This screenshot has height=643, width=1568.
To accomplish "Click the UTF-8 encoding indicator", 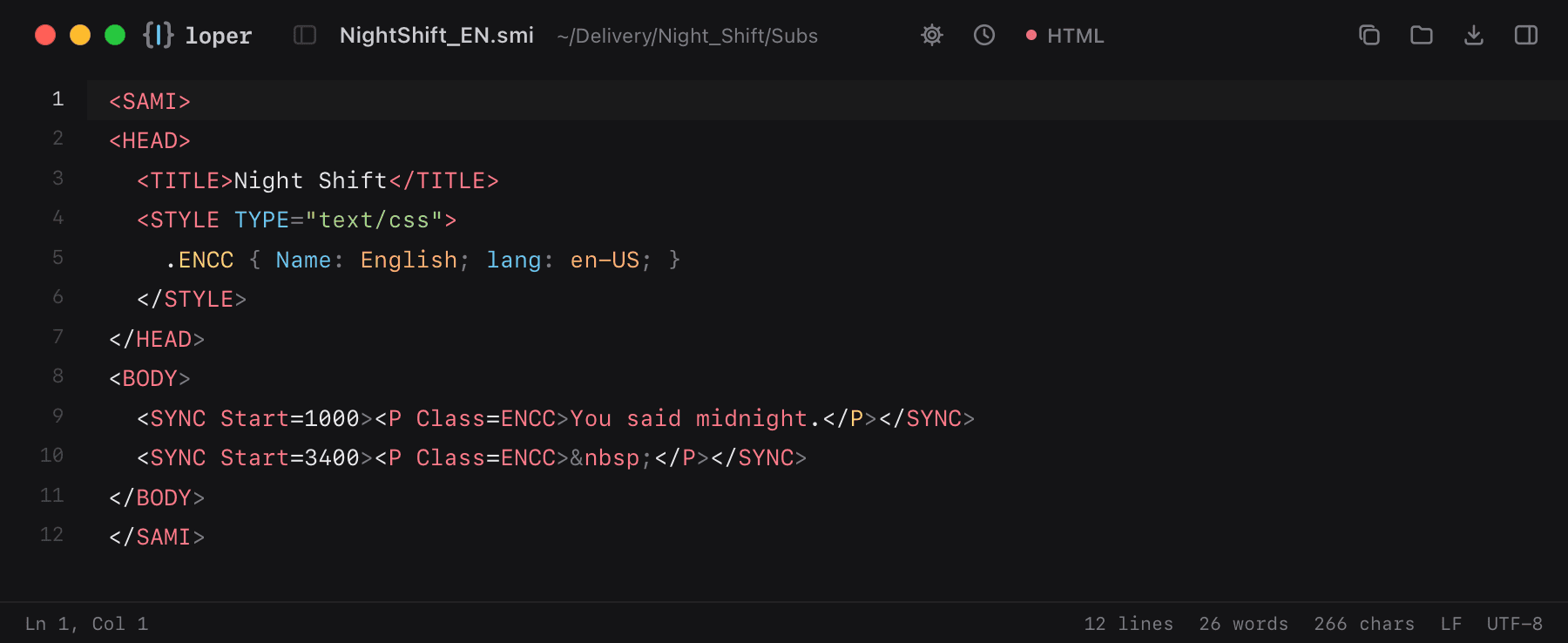I will point(1515,624).
